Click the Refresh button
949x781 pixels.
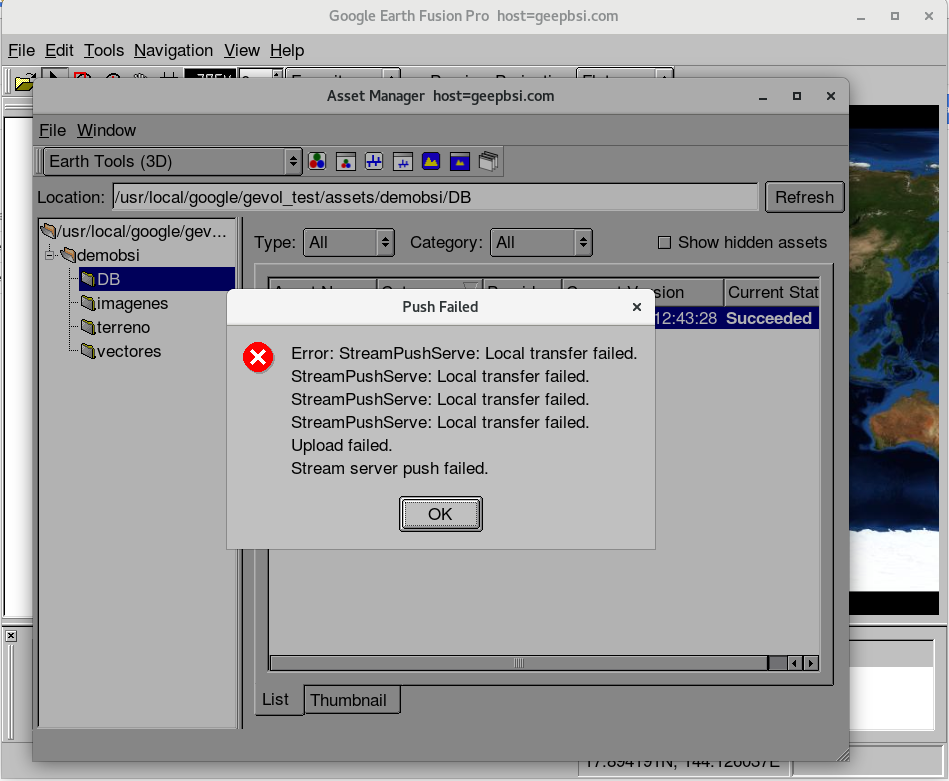coord(804,197)
